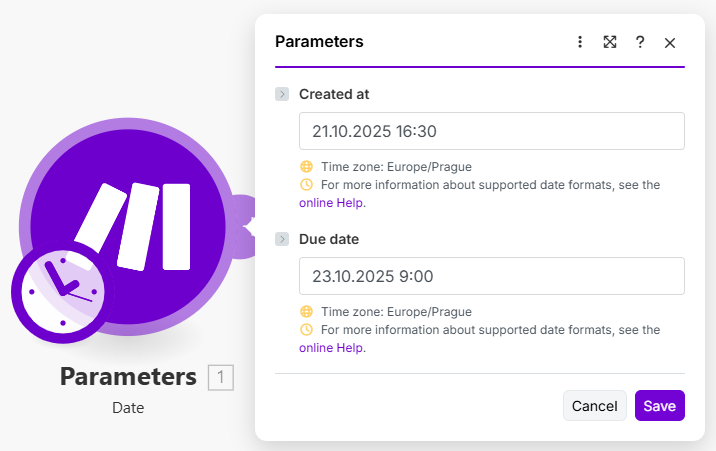Click the purple Make module icon
This screenshot has height=451, width=716.
135,220
